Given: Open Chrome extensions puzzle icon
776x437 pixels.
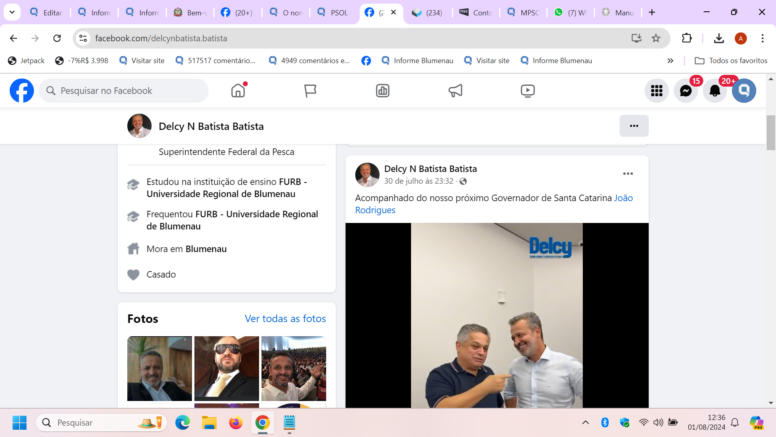Looking at the screenshot, I should coord(686,38).
